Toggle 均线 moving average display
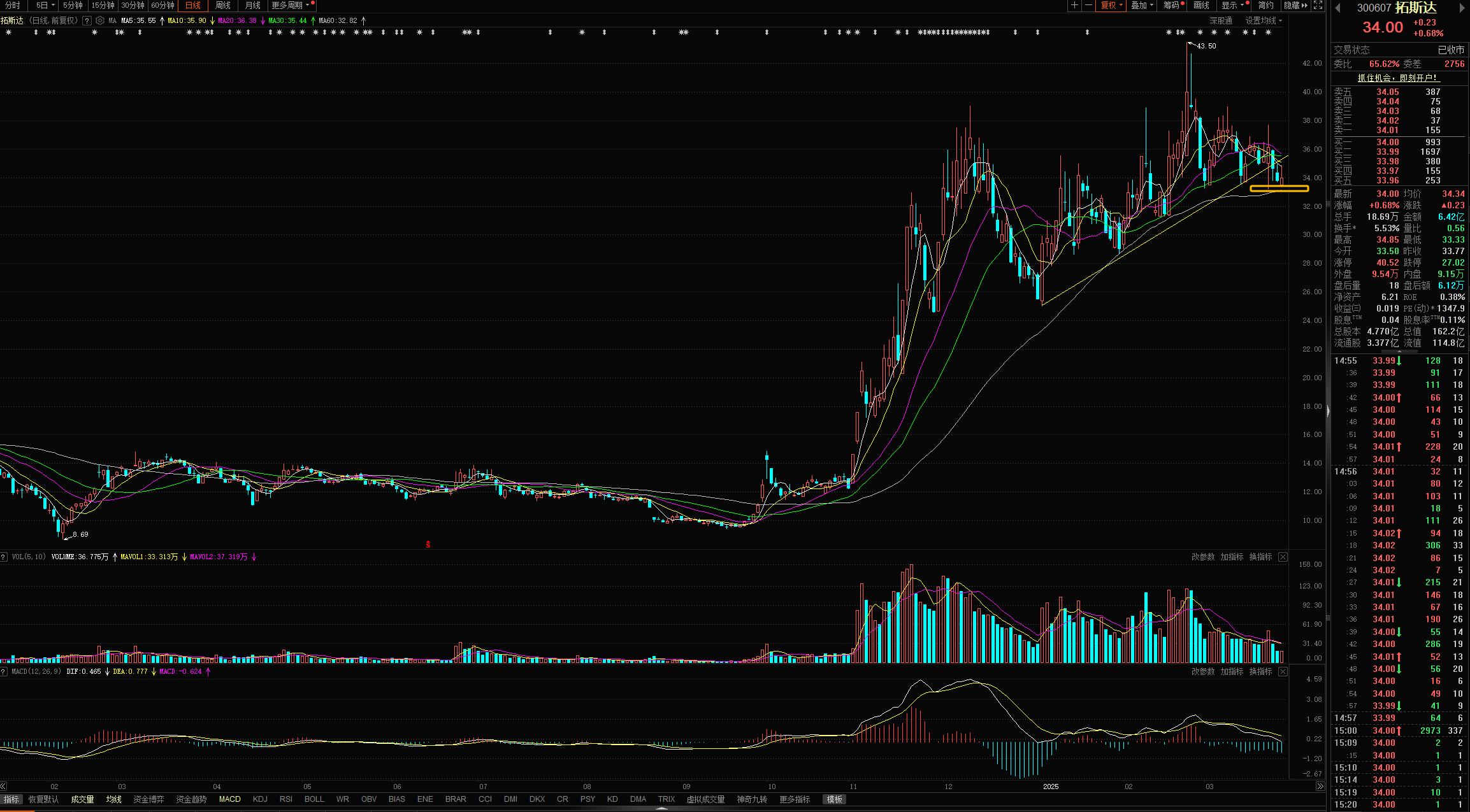The height and width of the screenshot is (812, 1470). coord(113,799)
